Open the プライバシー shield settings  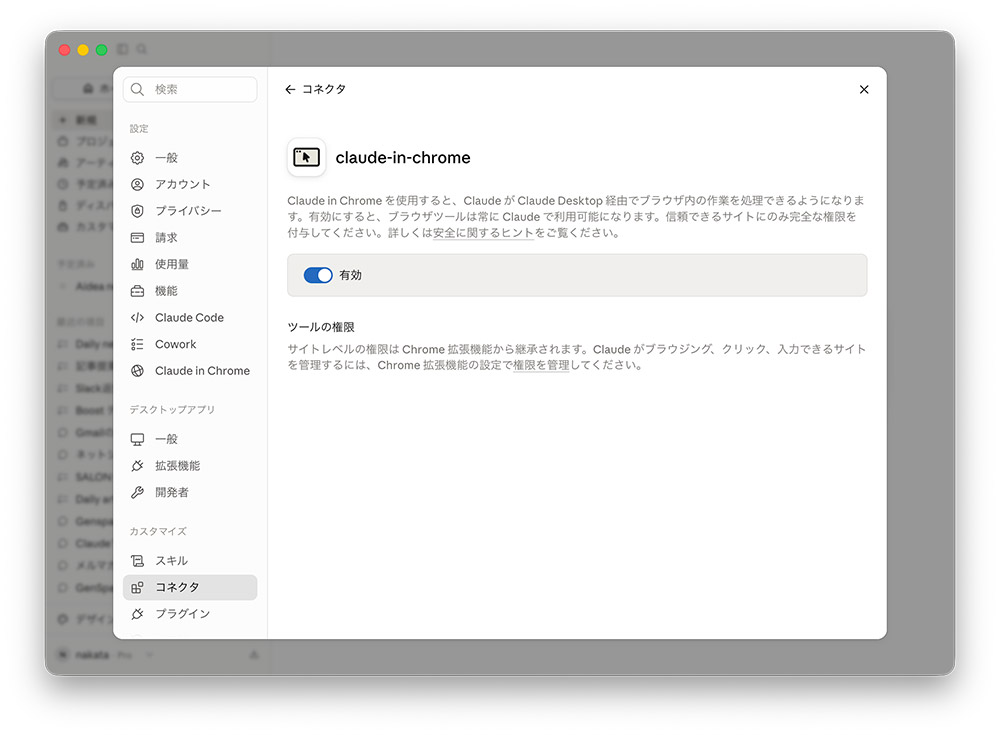[137, 211]
